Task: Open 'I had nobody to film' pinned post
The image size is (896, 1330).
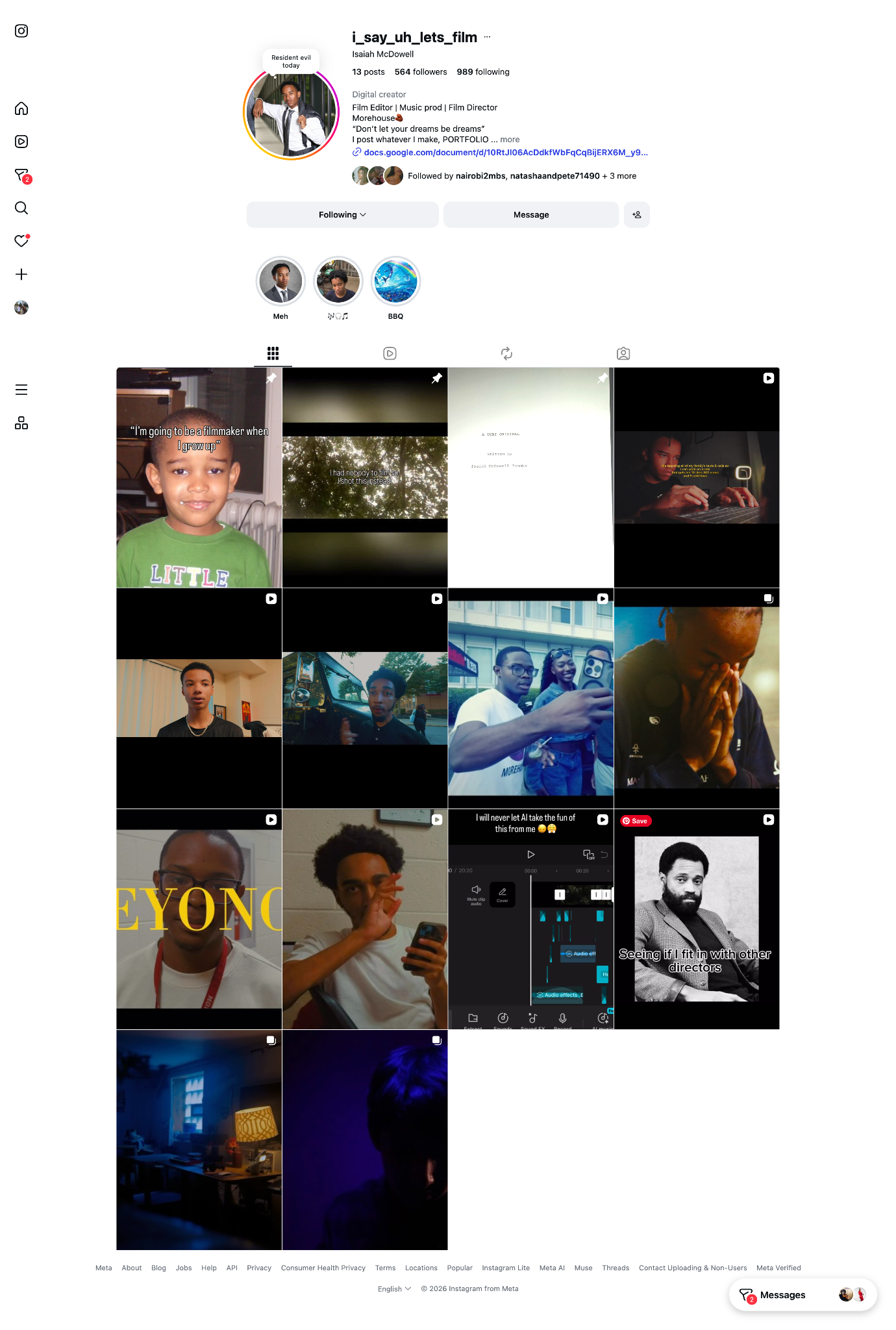Action: pos(365,478)
